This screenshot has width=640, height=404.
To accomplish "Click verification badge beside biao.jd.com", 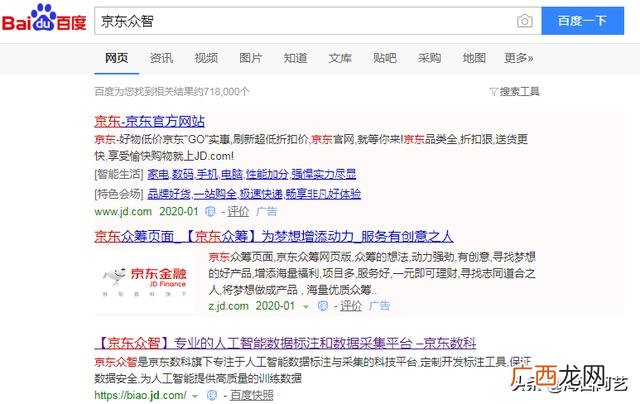I will [212, 395].
